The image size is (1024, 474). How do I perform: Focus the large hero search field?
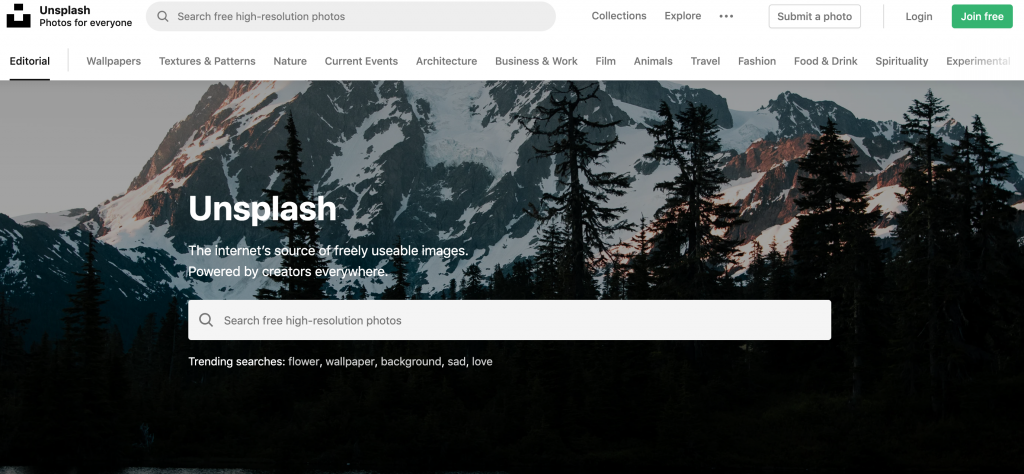tap(509, 320)
